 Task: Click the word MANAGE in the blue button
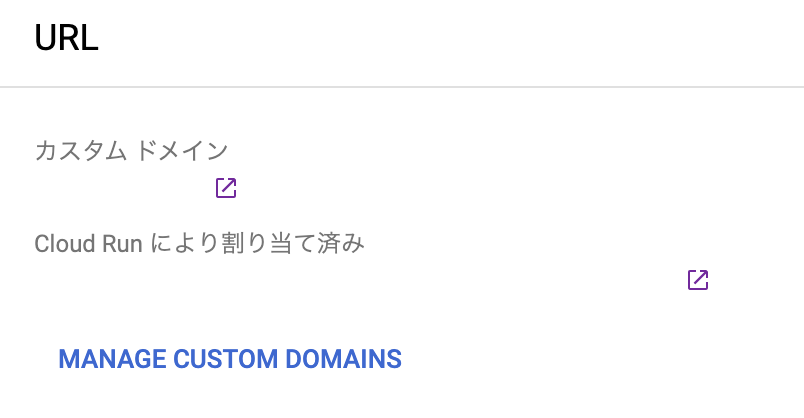(x=112, y=359)
